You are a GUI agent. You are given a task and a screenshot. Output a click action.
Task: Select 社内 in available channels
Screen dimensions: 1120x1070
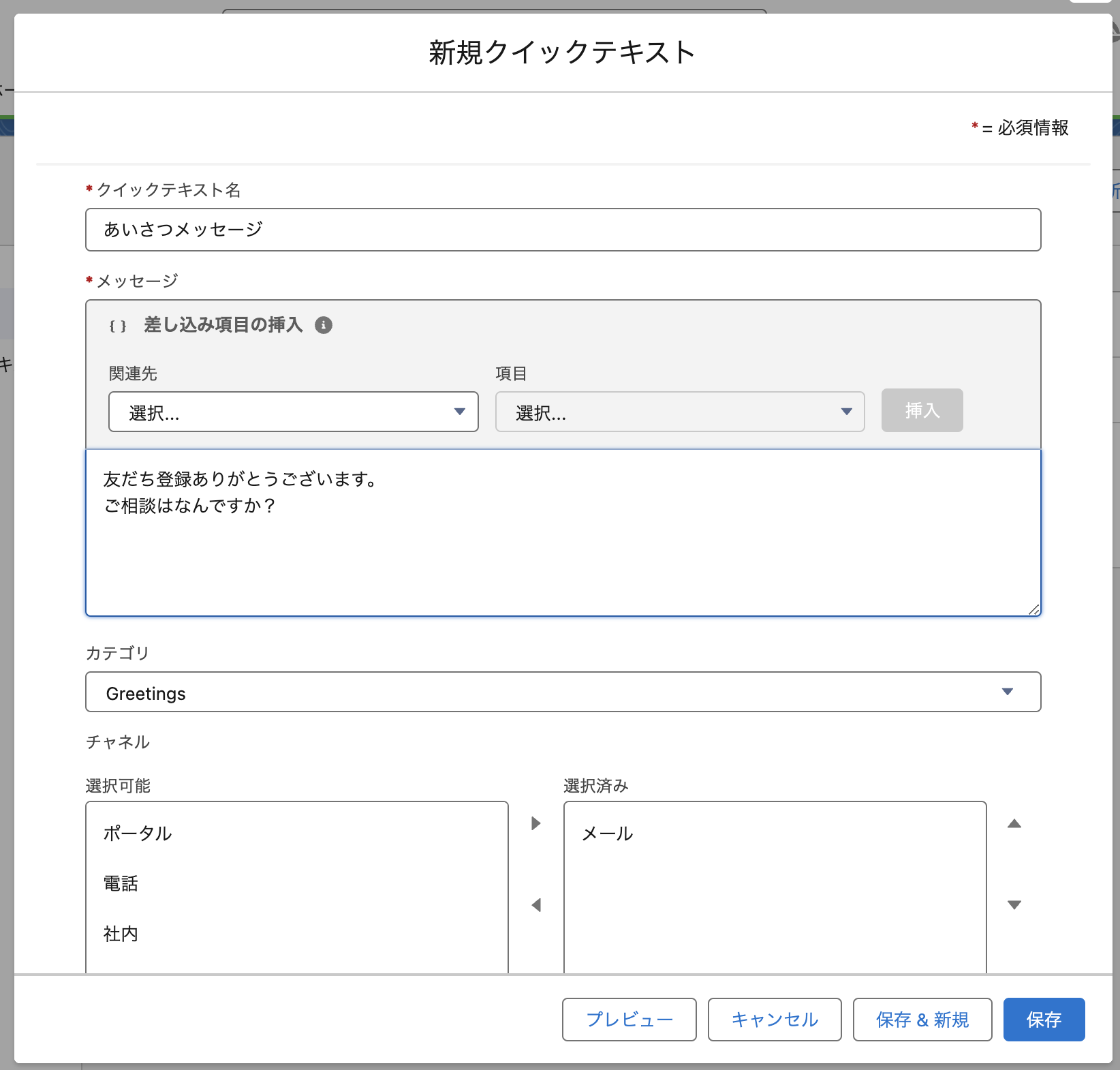tap(121, 934)
